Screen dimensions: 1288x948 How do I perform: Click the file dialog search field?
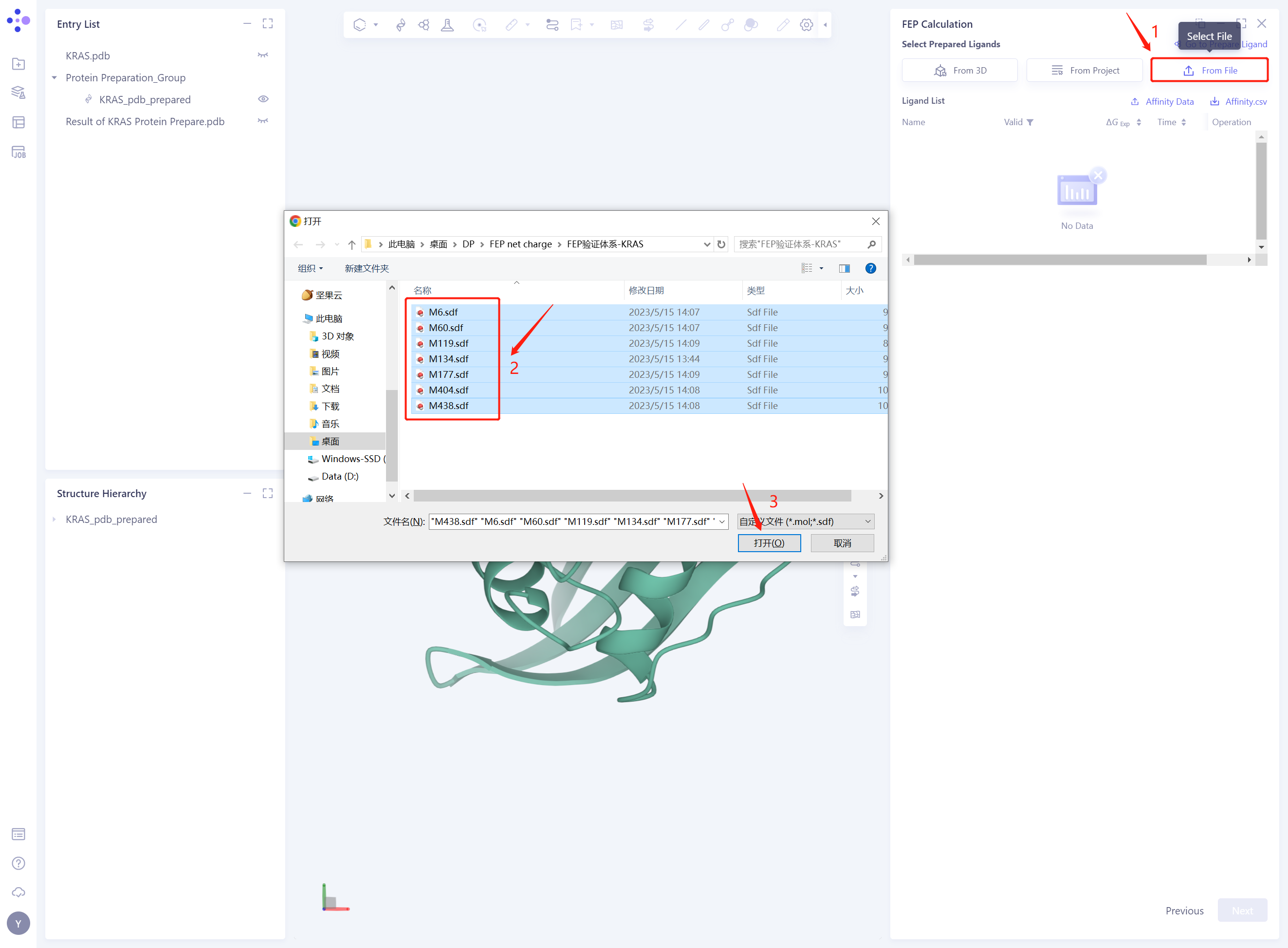(x=800, y=244)
